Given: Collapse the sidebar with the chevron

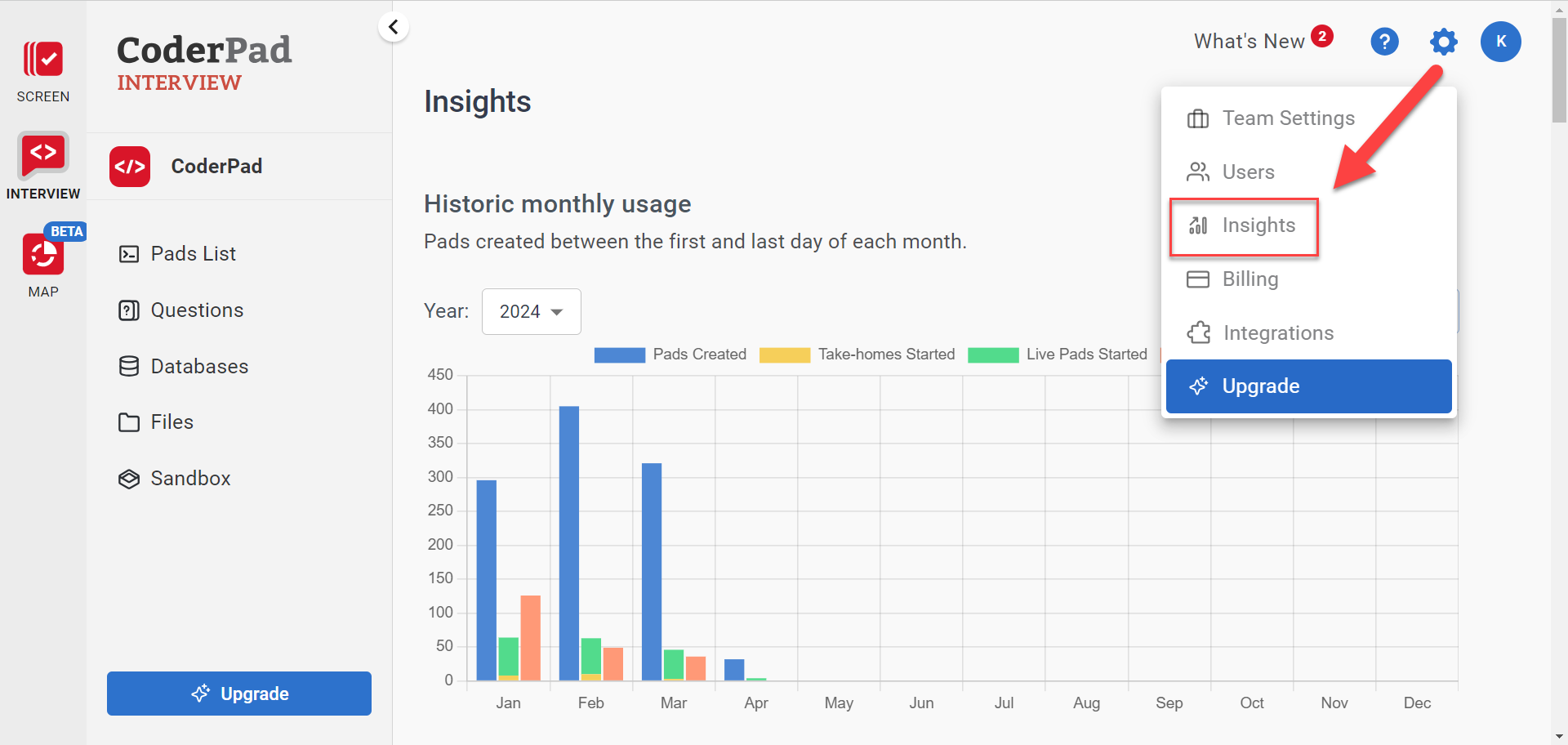Looking at the screenshot, I should click(394, 27).
